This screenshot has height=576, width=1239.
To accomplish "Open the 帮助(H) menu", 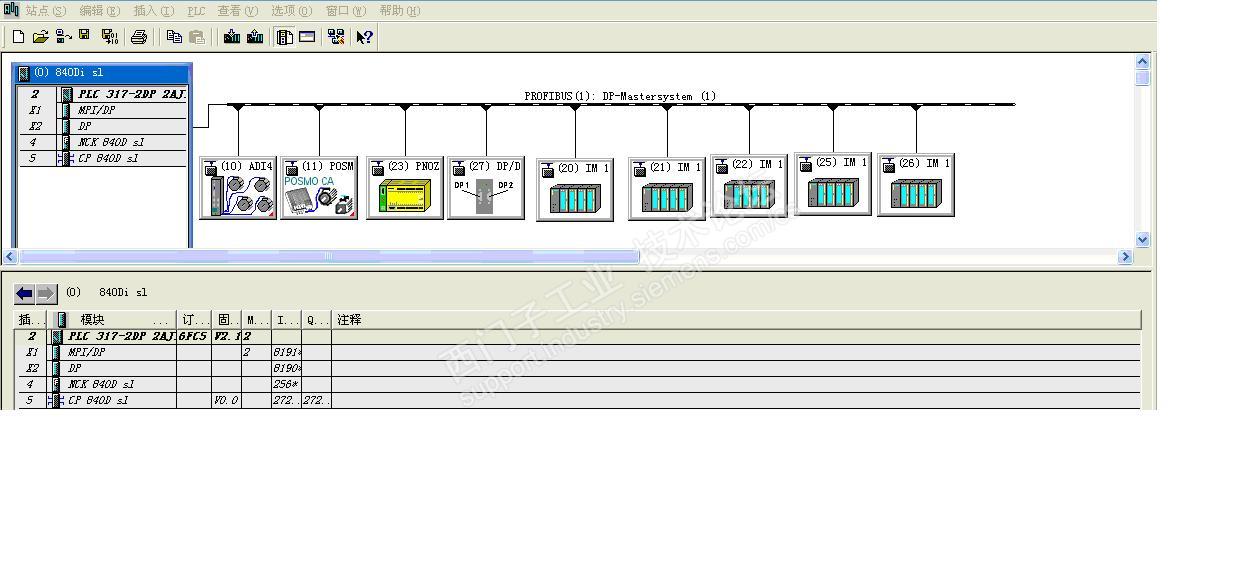I will tap(399, 10).
